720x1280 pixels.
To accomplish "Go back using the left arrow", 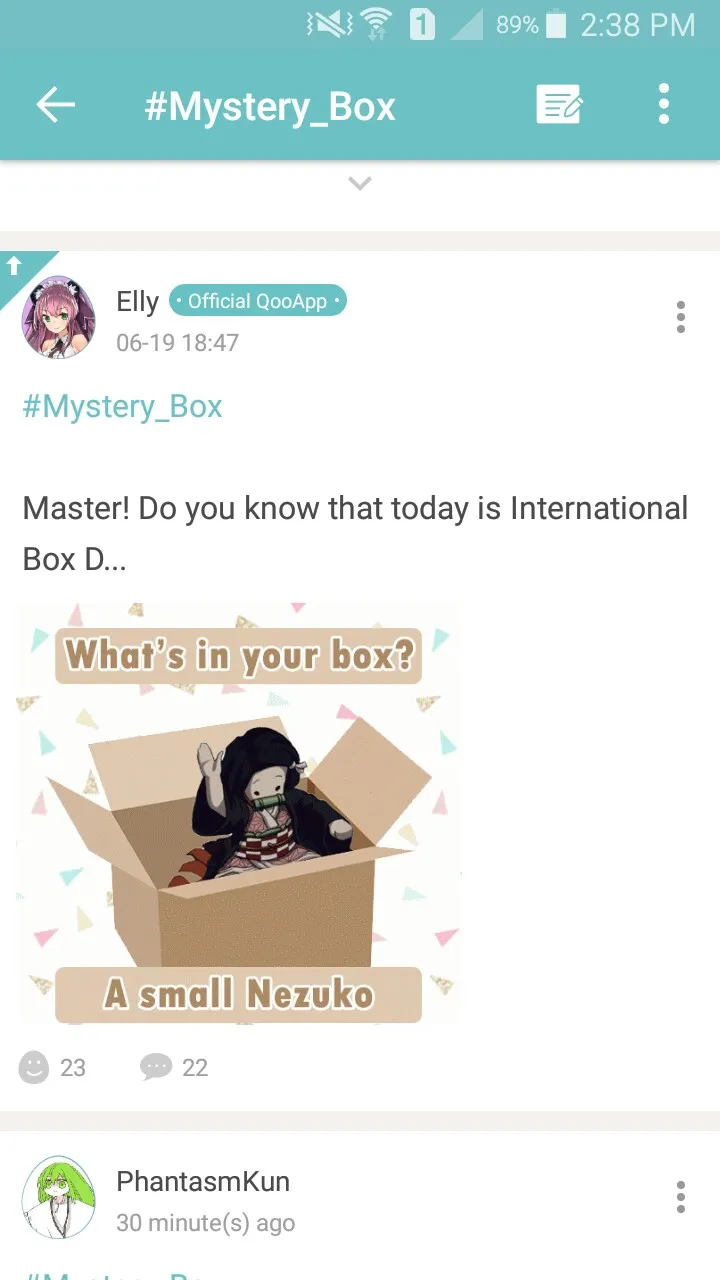I will tap(55, 105).
